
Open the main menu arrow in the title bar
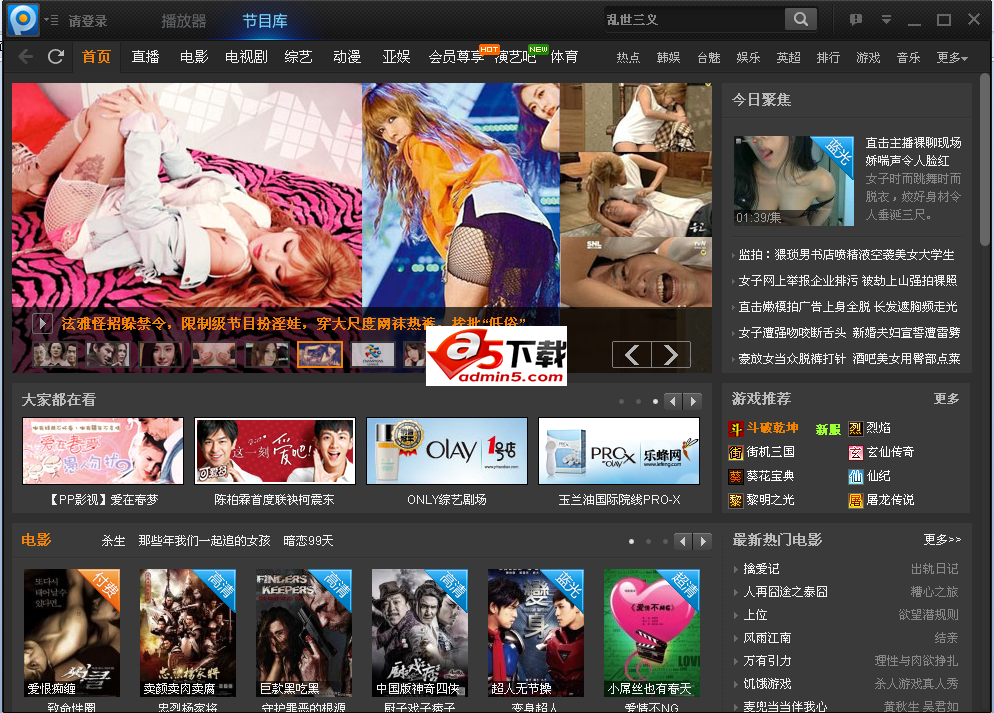(887, 18)
